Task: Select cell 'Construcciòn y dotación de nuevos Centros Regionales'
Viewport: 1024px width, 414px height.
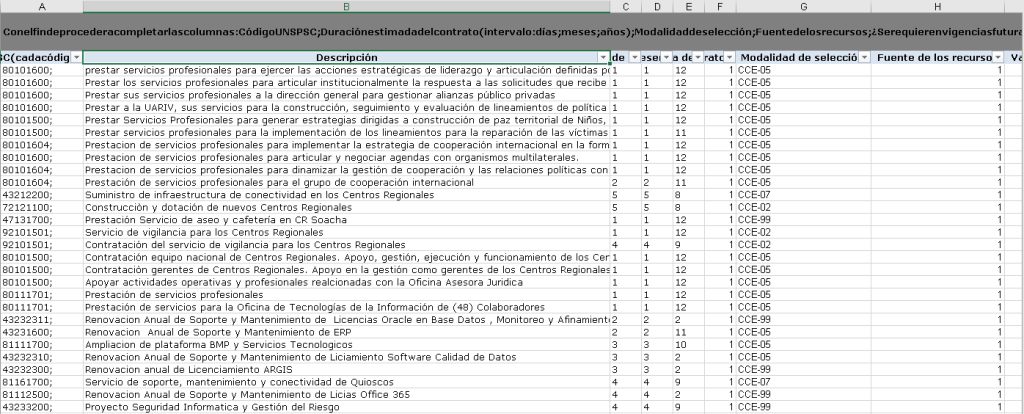Action: click(x=347, y=207)
